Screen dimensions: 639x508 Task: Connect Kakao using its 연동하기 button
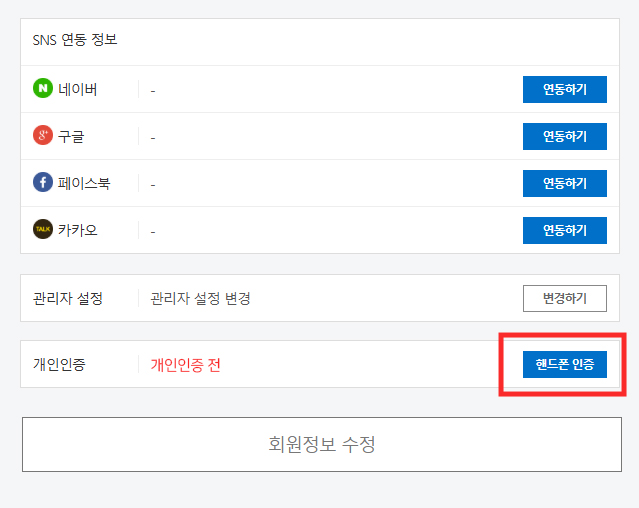pyautogui.click(x=564, y=230)
